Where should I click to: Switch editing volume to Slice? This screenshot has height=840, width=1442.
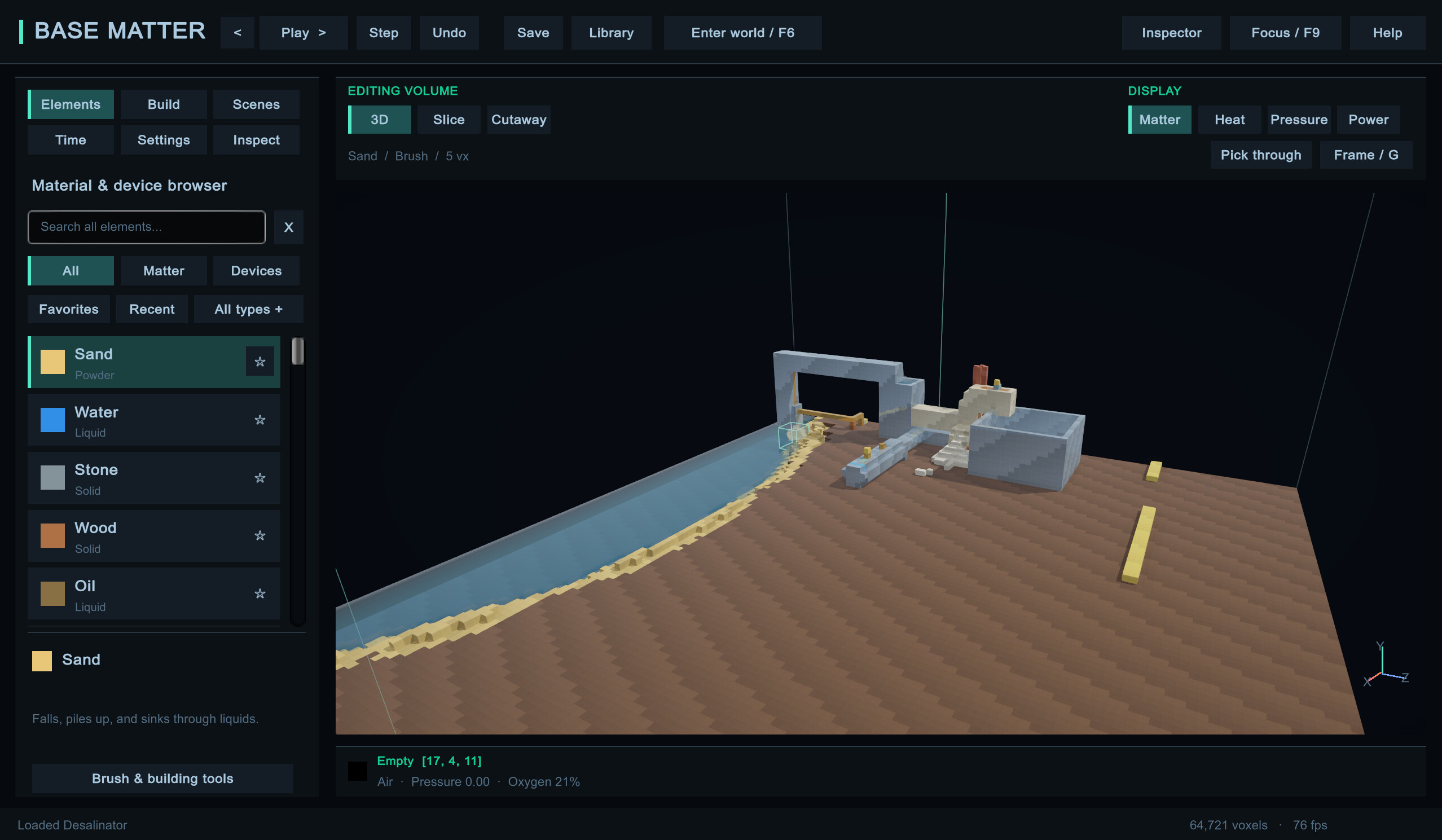point(449,120)
